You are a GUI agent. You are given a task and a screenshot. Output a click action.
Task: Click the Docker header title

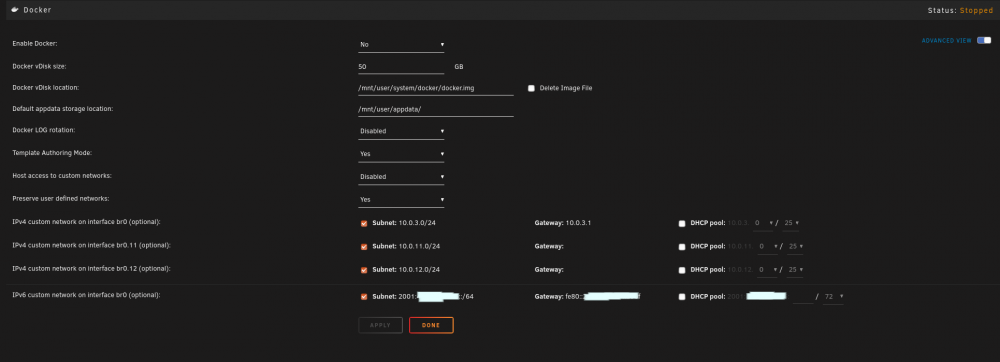point(37,10)
